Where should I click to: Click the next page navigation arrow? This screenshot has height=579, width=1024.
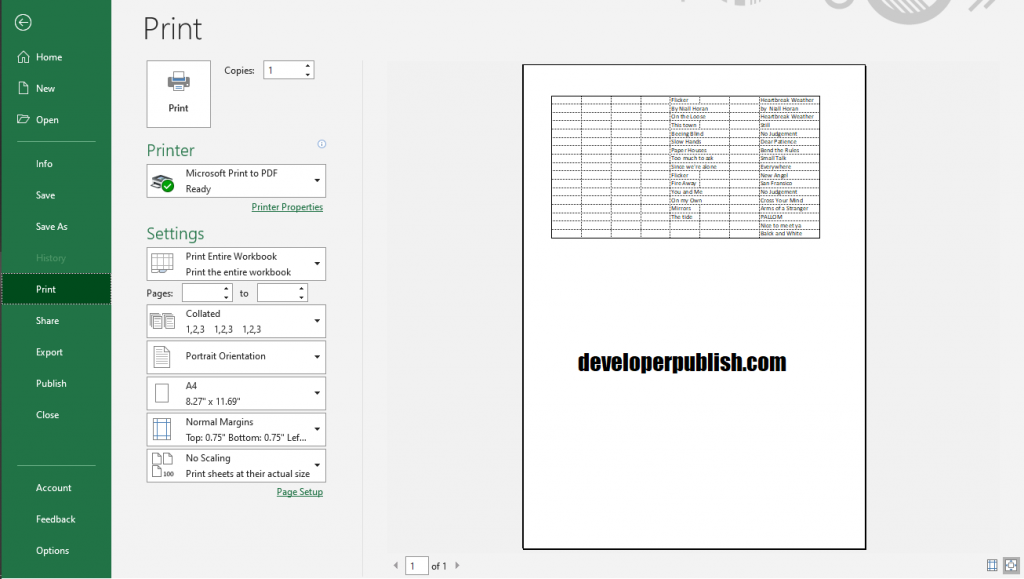point(456,565)
